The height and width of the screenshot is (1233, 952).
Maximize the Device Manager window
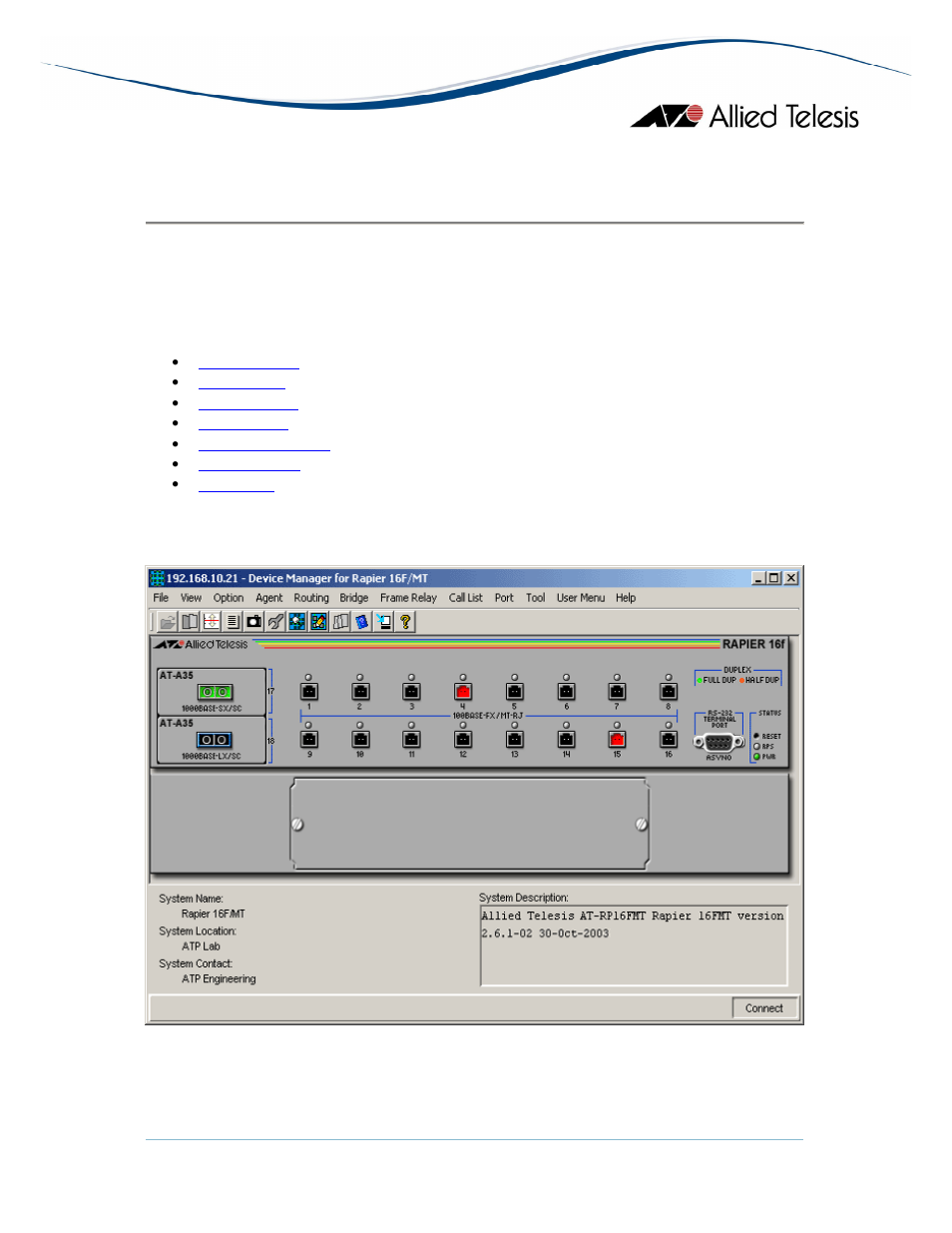coord(774,578)
